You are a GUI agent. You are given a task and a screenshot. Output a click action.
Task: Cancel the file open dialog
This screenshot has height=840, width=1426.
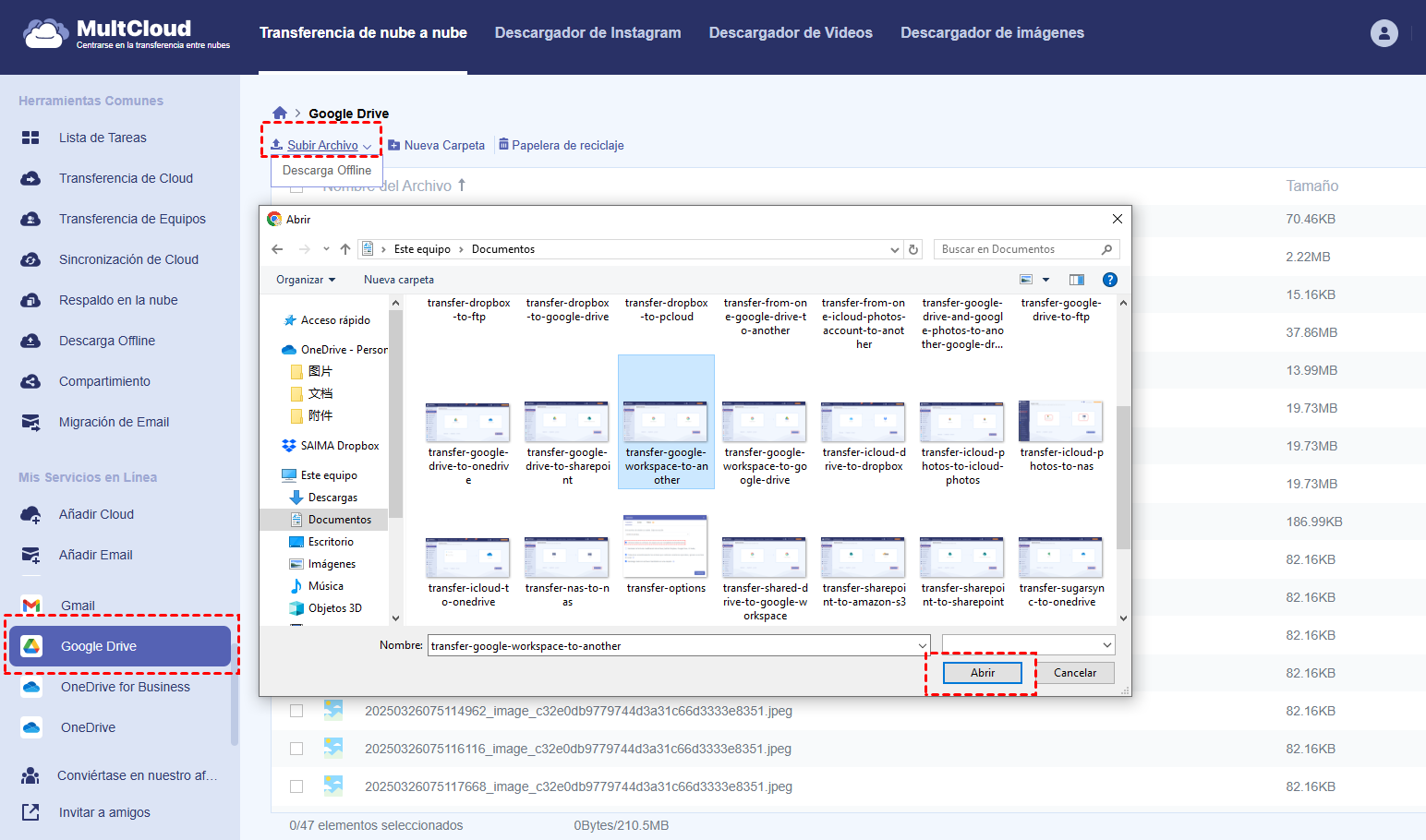[1075, 673]
